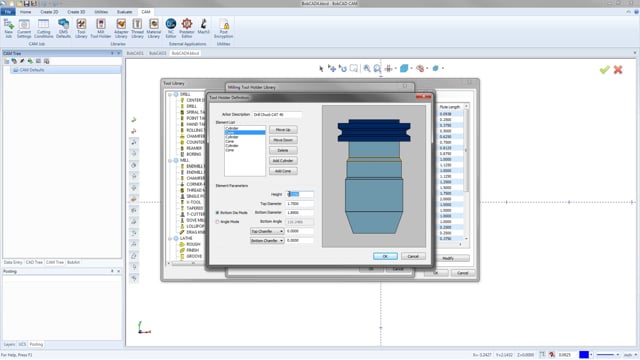Viewport: 640px width, 360px height.
Task: Click Delete in Tool Holder Definition
Action: (283, 150)
